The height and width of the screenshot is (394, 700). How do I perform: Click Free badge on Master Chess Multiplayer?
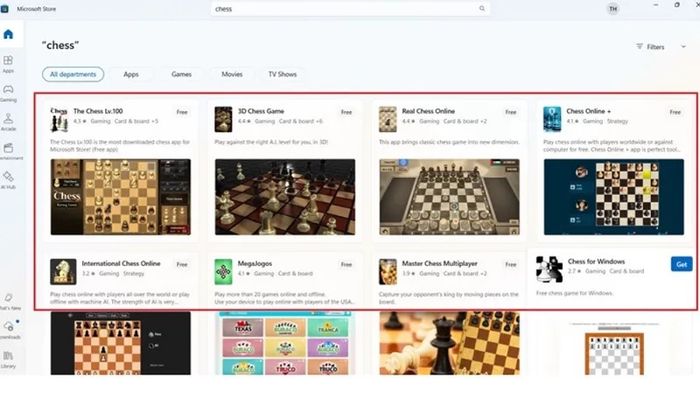point(511,265)
